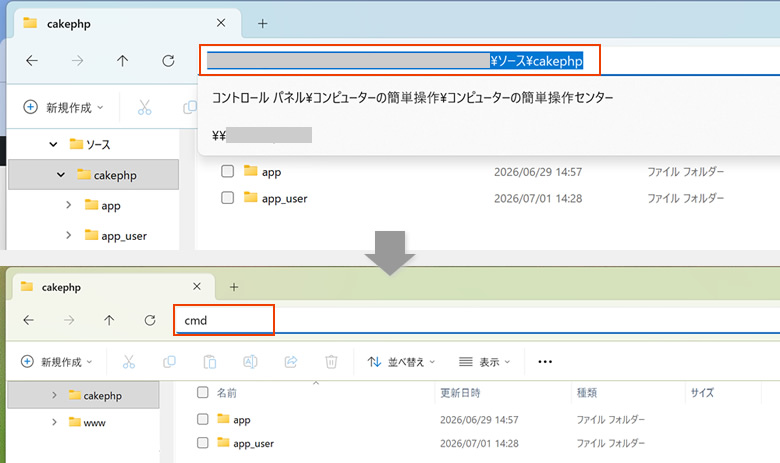Sort by サイズ column header

click(x=702, y=393)
